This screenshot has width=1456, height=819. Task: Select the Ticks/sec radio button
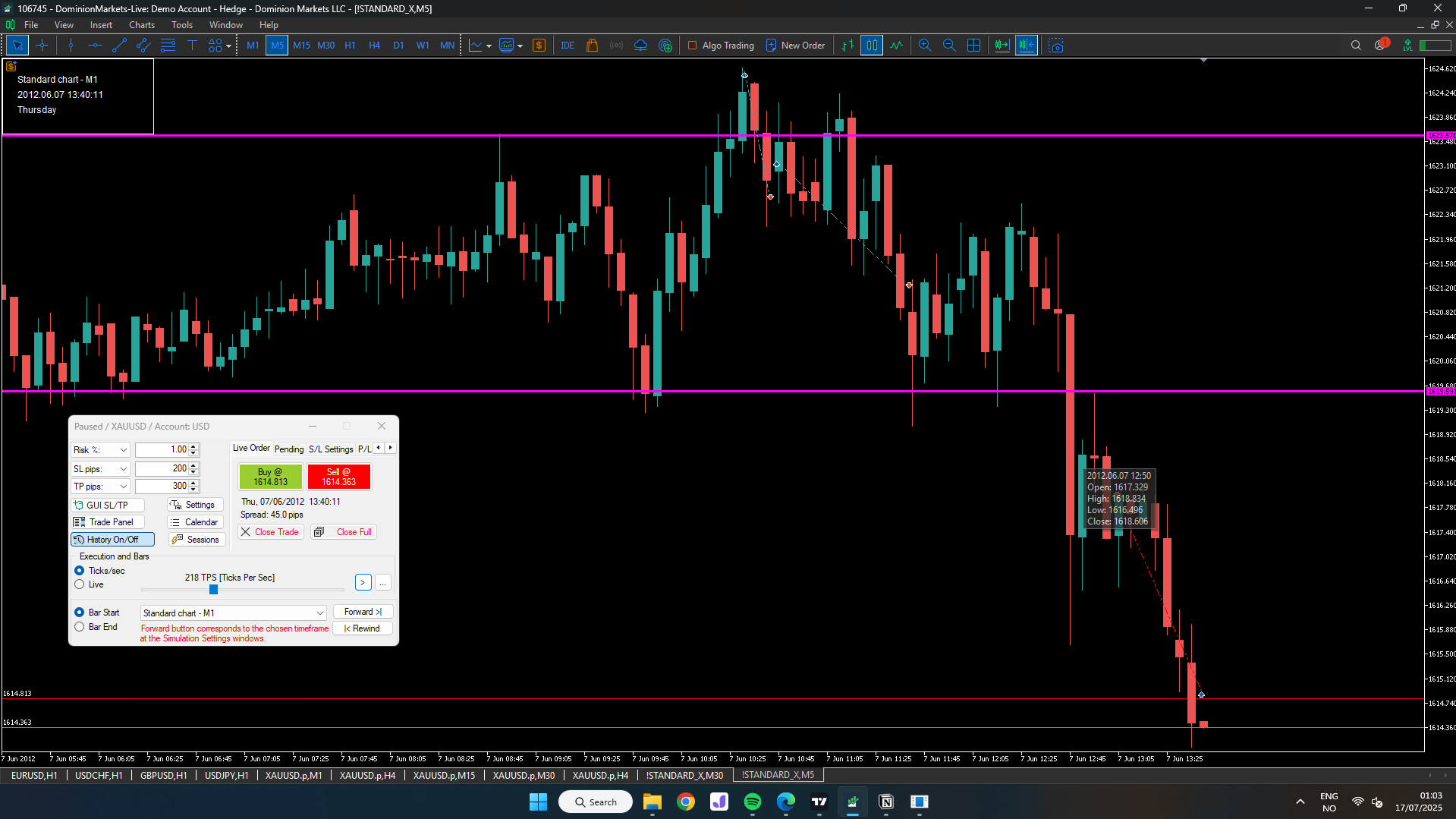[79, 571]
